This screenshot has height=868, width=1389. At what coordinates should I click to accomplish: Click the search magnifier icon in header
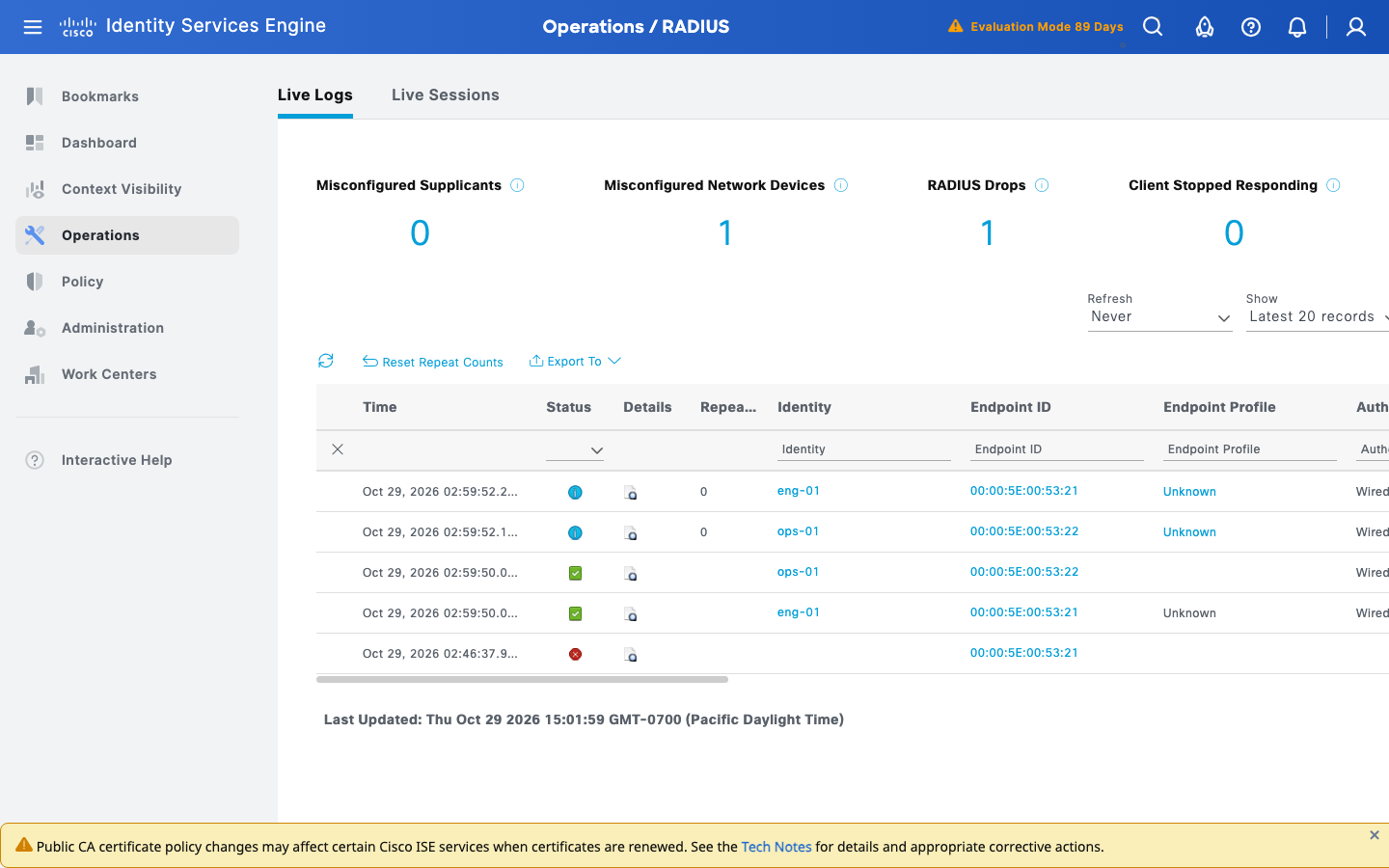pos(1153,27)
